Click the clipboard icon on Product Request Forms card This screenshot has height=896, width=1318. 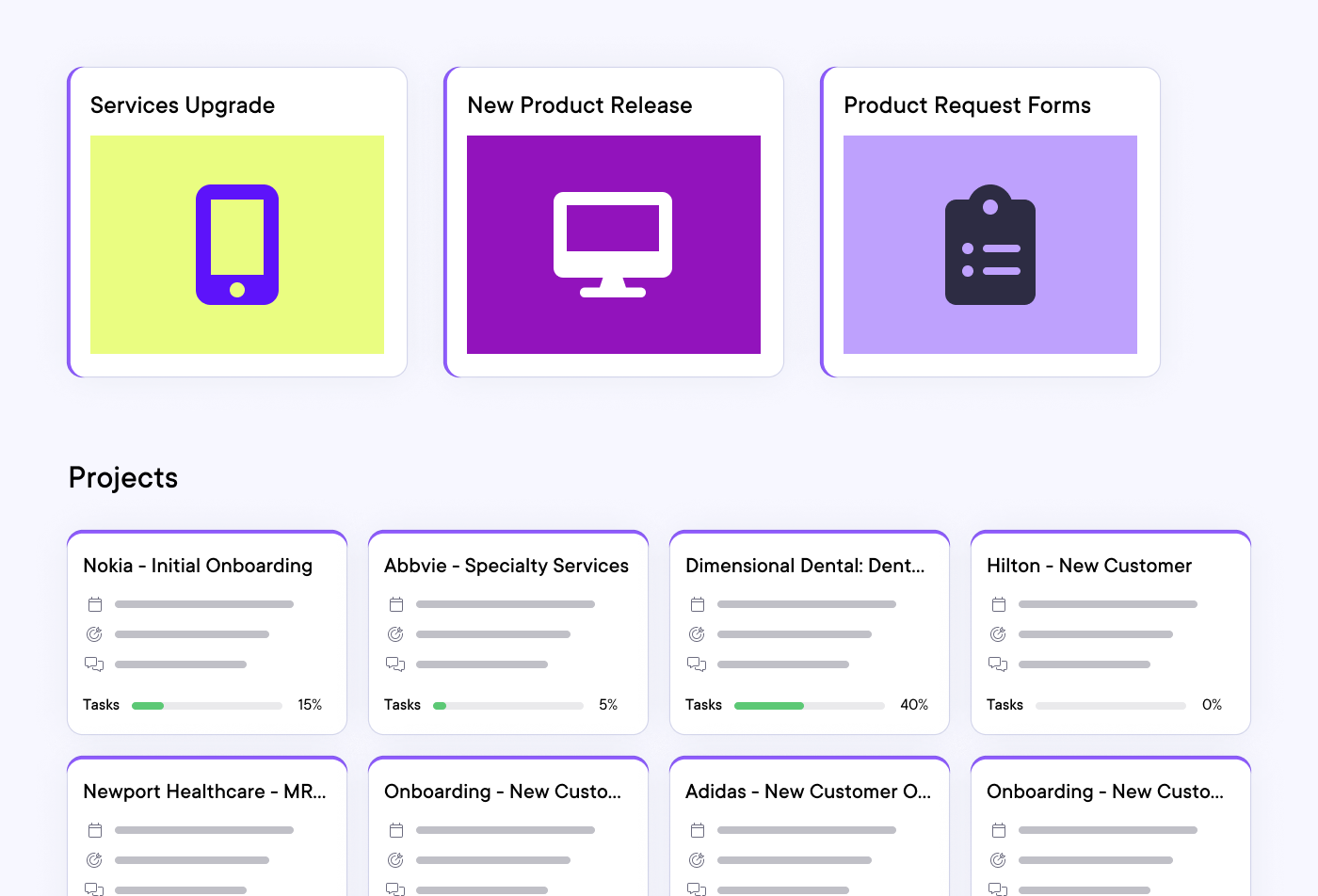pos(989,245)
